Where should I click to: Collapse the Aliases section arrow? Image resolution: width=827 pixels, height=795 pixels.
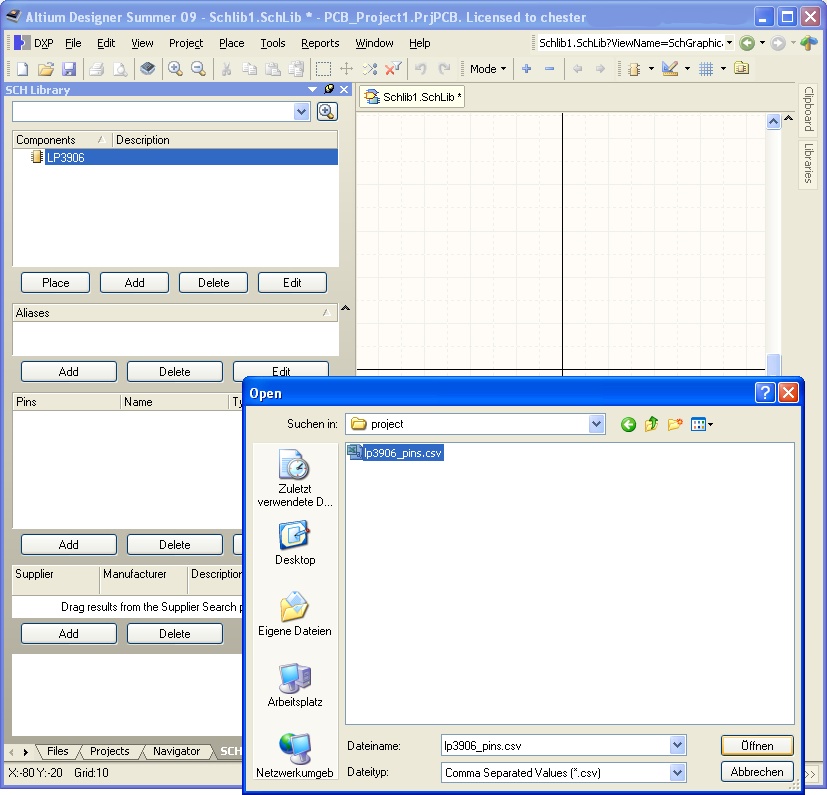click(345, 308)
